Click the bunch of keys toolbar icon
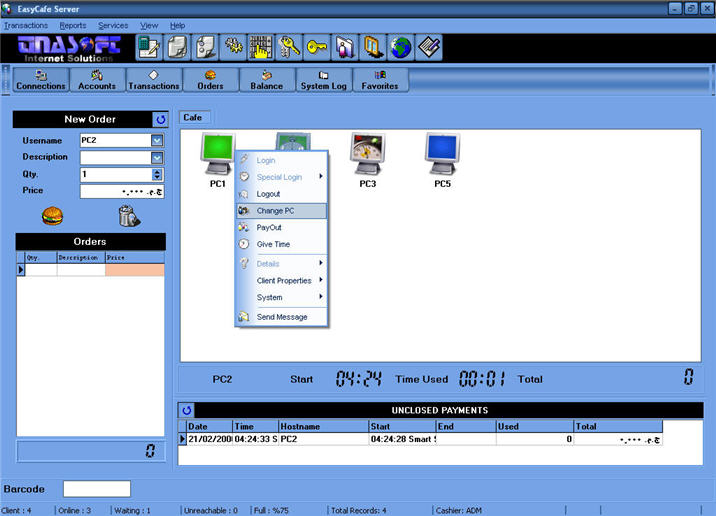The height and width of the screenshot is (516, 716). click(x=289, y=47)
